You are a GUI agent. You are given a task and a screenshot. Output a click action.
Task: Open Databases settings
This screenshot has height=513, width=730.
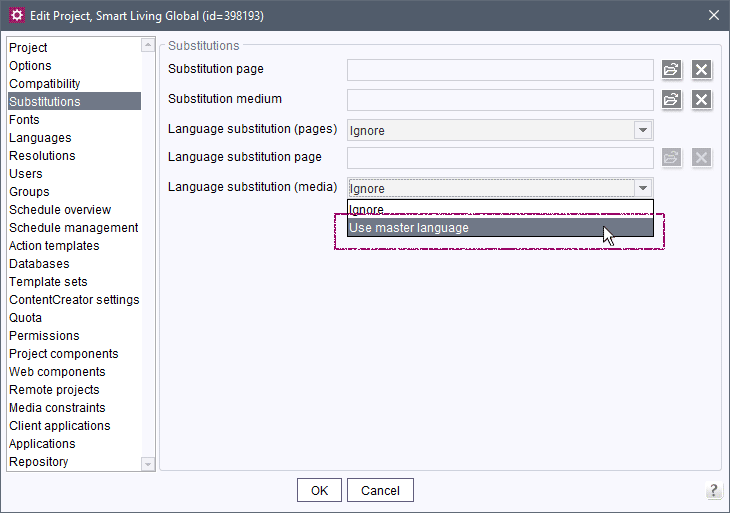pyautogui.click(x=74, y=263)
